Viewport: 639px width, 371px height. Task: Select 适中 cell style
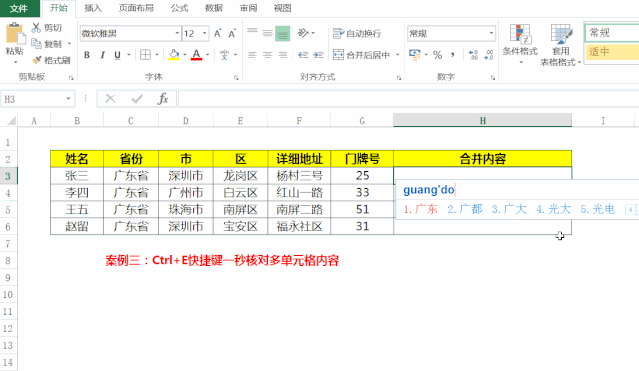point(612,52)
